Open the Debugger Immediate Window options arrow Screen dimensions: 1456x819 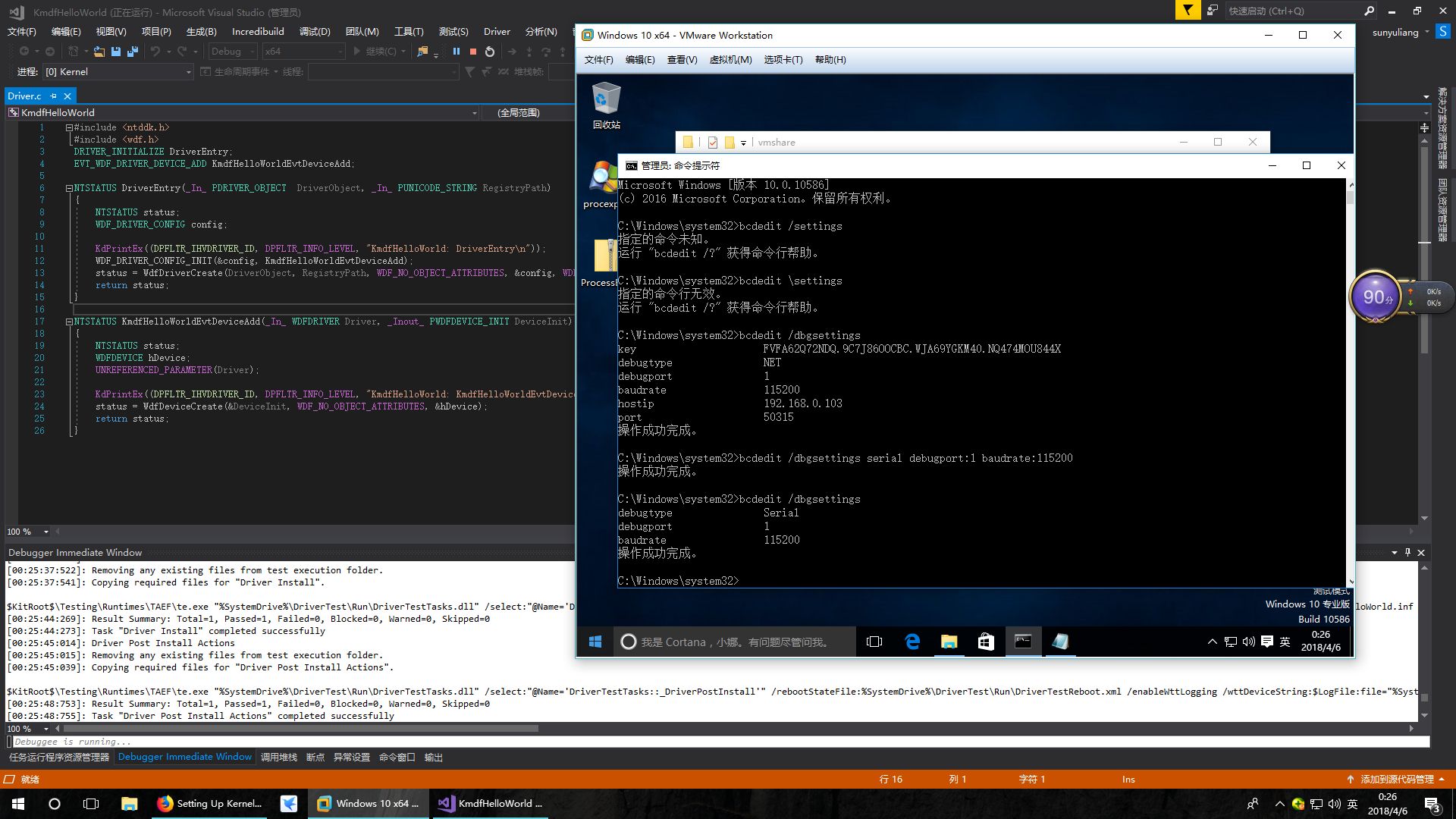pos(1394,552)
